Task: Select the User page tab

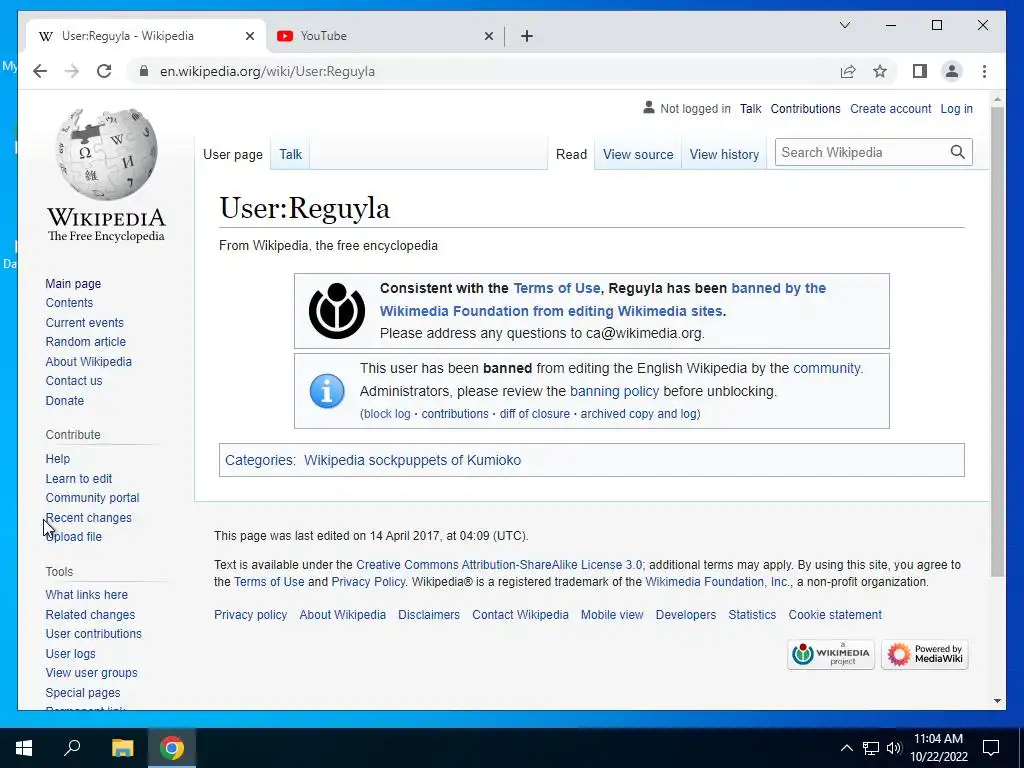Action: coord(232,155)
